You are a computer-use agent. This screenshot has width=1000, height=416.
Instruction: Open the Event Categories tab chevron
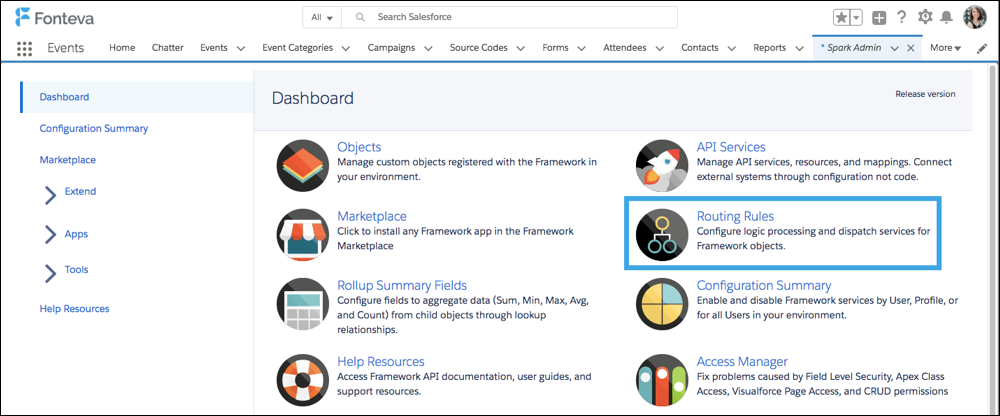click(x=346, y=48)
